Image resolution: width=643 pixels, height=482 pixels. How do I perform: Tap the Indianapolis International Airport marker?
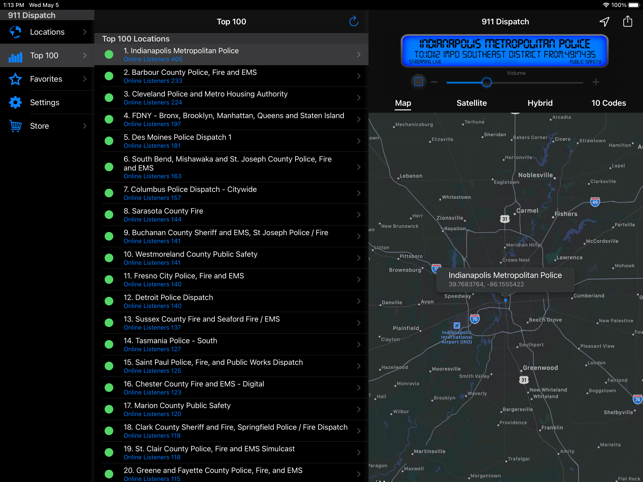click(456, 326)
